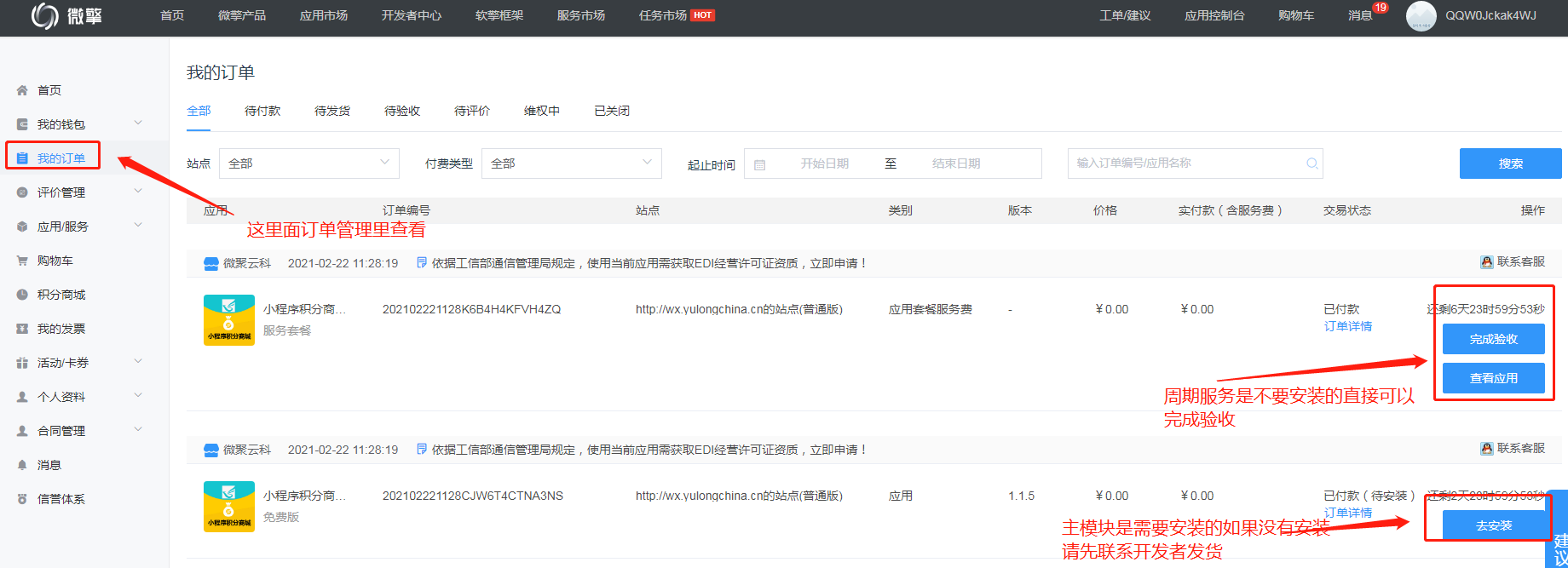Open 应用控制台 in header
The width and height of the screenshot is (1568, 568).
click(x=1214, y=15)
